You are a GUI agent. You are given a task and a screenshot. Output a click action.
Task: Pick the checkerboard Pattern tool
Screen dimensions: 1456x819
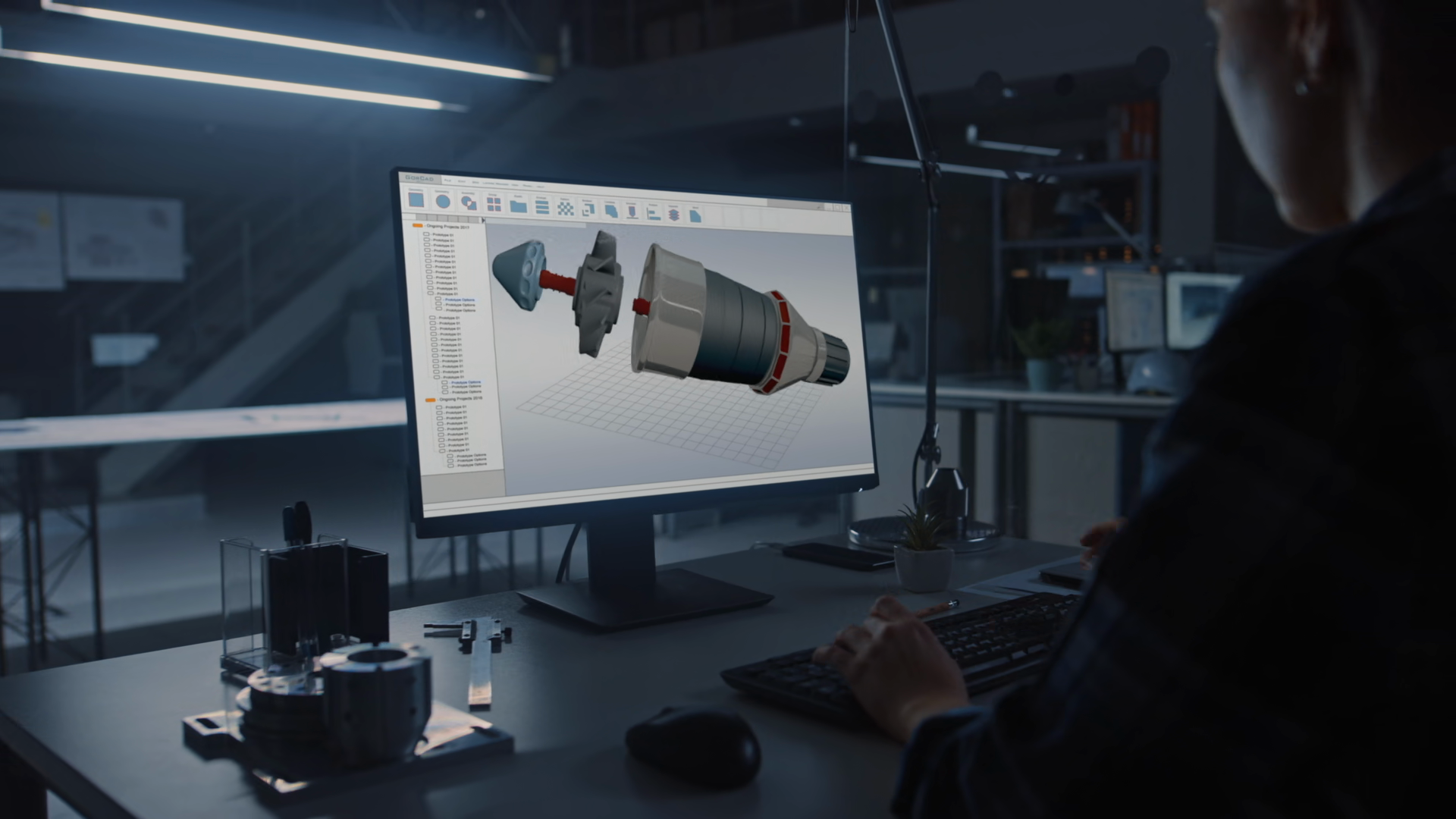point(566,209)
